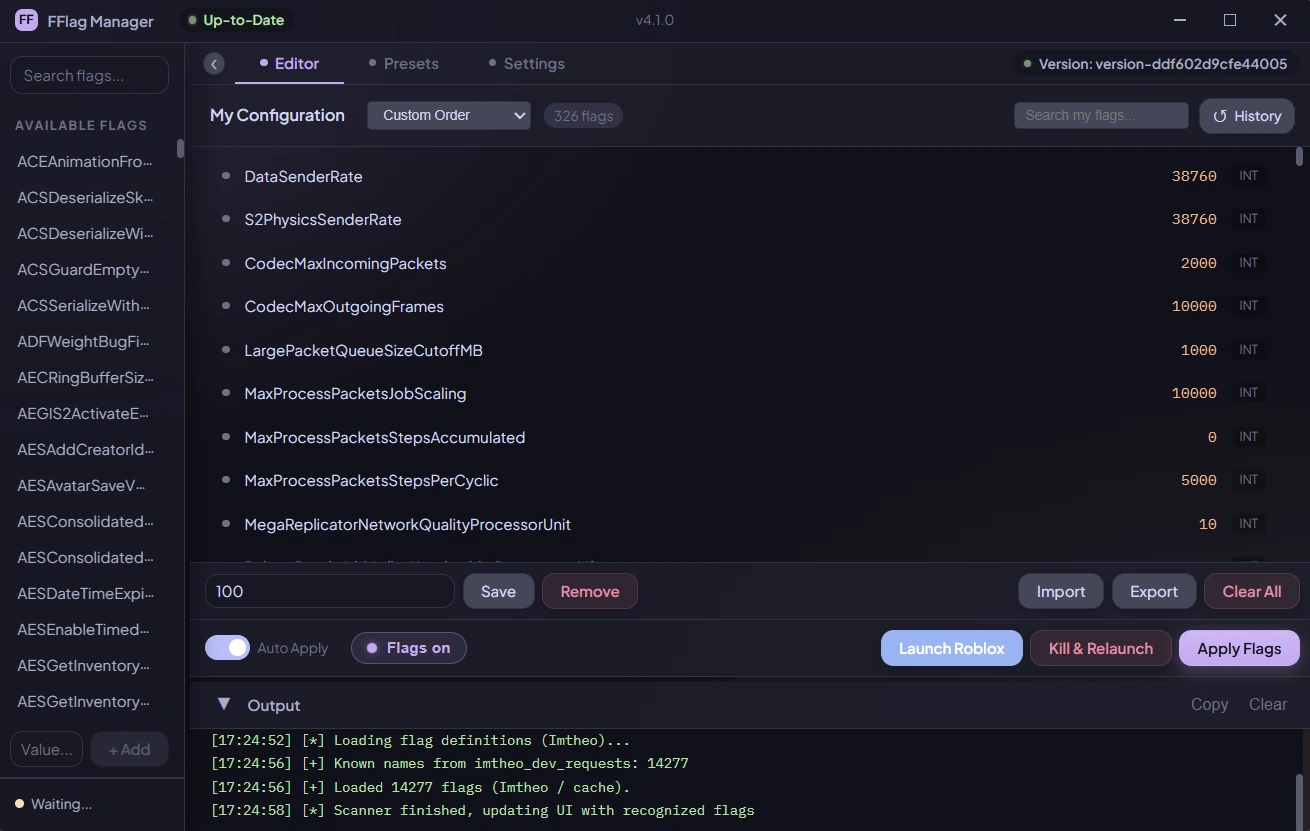1310x831 pixels.
Task: Toggle the Flags on button
Action: point(408,648)
